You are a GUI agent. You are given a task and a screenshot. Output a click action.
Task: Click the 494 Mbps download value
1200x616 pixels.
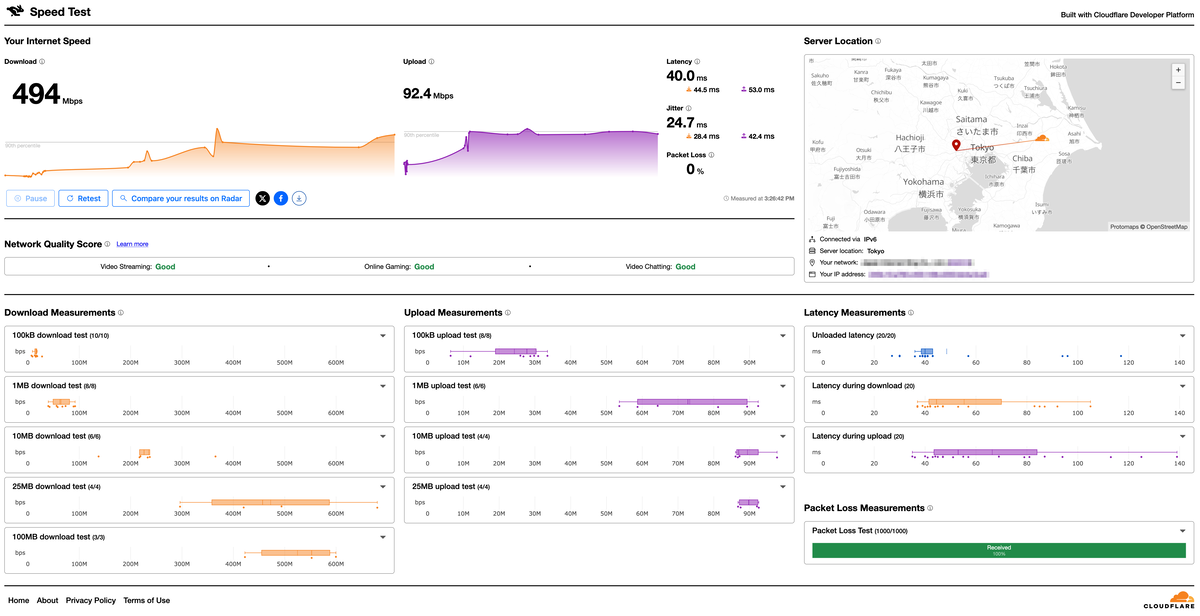coord(47,95)
